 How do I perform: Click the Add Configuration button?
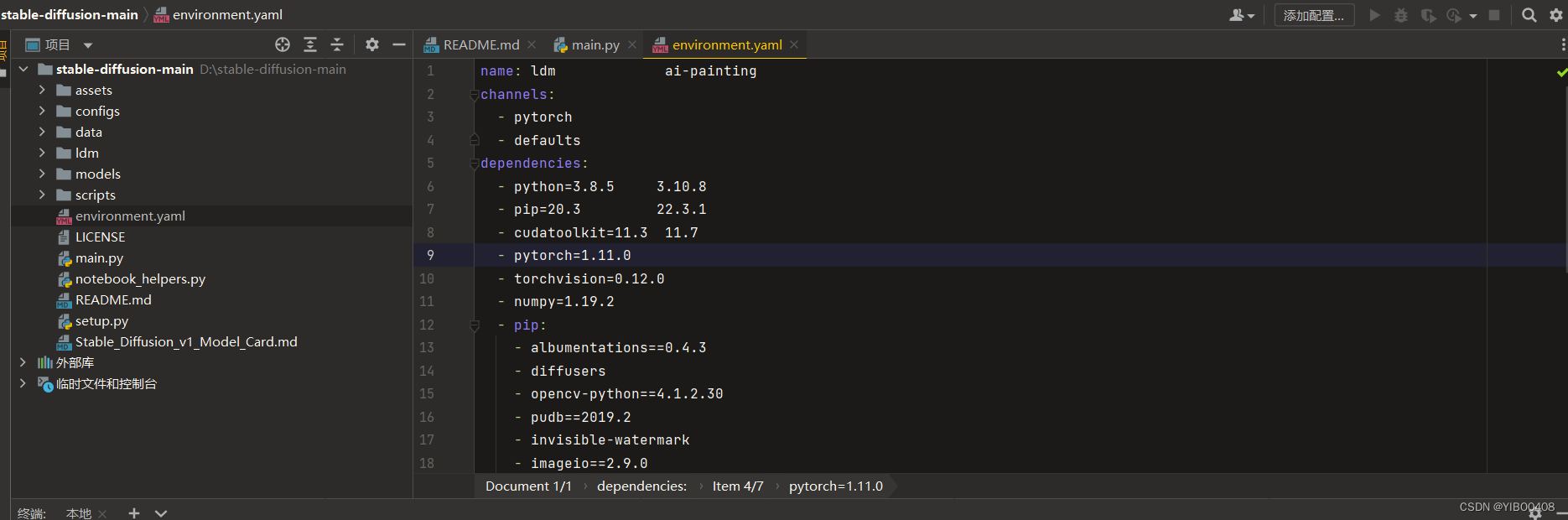1313,15
